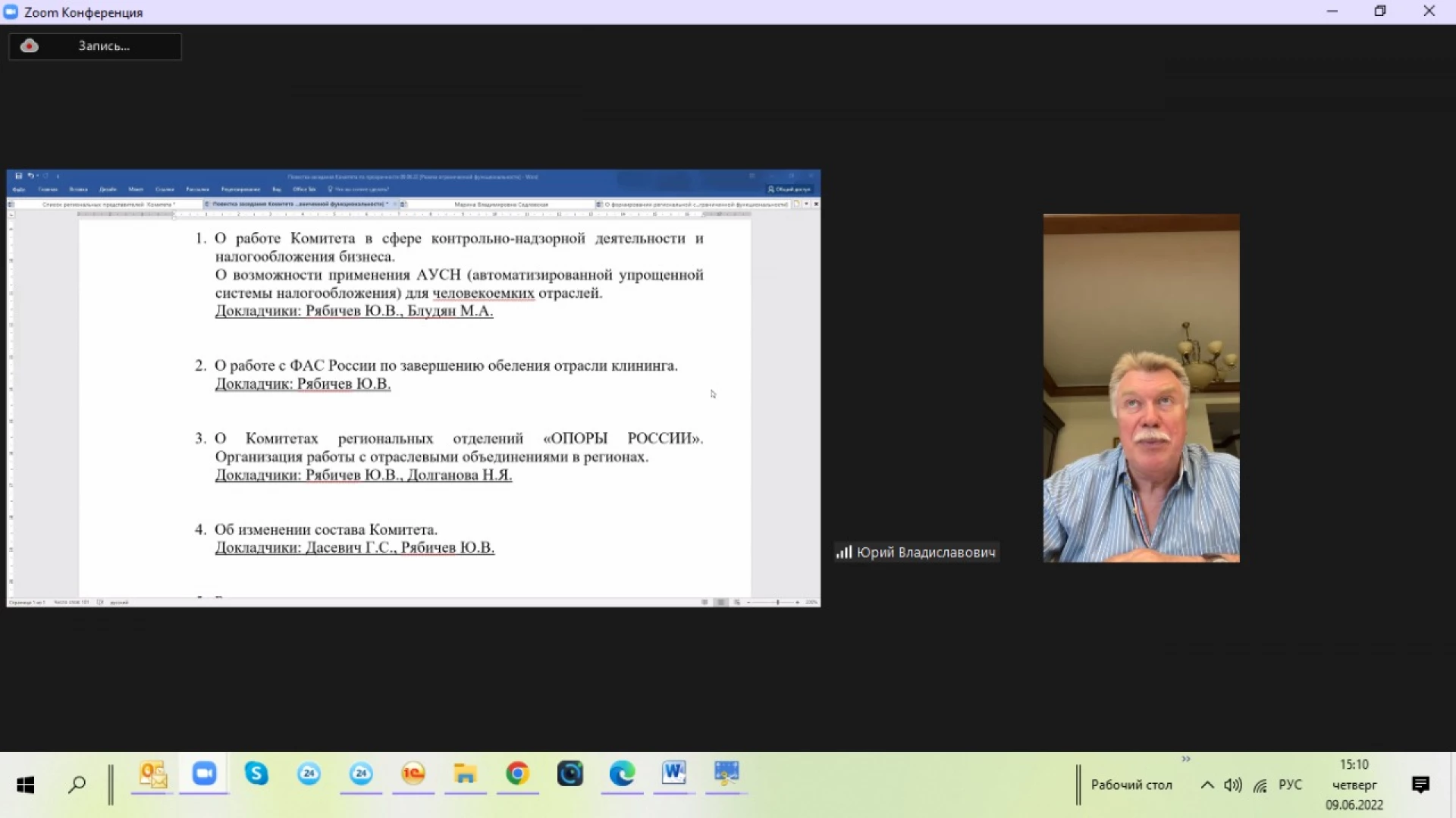The image size is (1456, 818).
Task: Switch to the Zoom app in the taskbar
Action: (204, 774)
